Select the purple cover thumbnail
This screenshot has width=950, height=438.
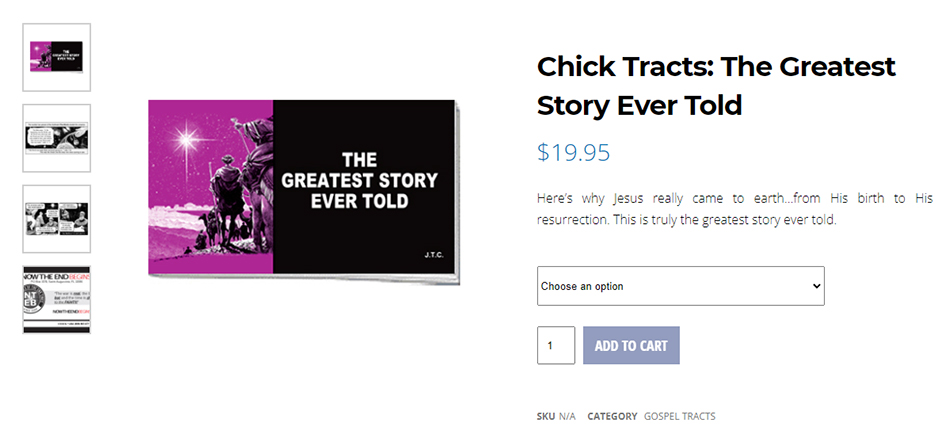pyautogui.click(x=56, y=57)
